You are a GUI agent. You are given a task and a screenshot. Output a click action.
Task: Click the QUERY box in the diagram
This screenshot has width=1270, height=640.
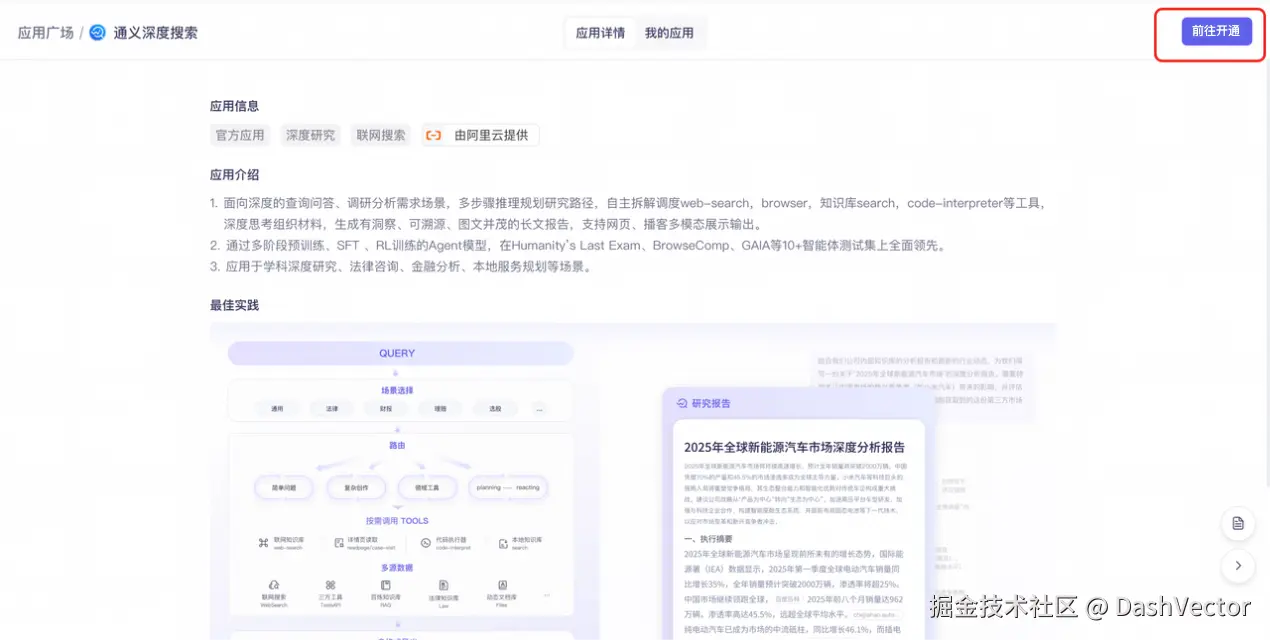click(x=401, y=353)
